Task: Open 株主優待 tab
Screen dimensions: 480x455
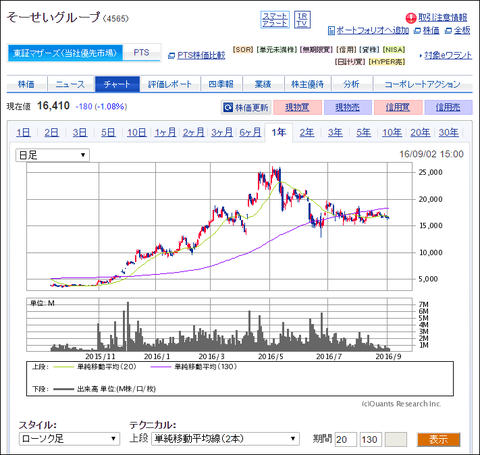Action: pos(307,84)
